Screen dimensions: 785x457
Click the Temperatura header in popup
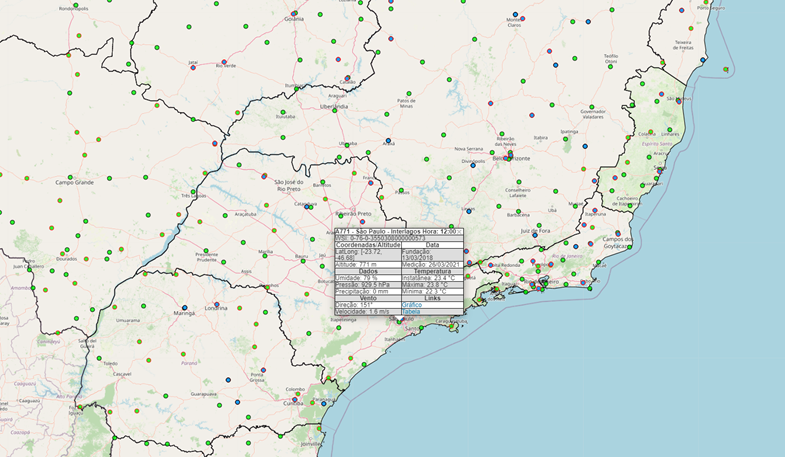tap(432, 271)
